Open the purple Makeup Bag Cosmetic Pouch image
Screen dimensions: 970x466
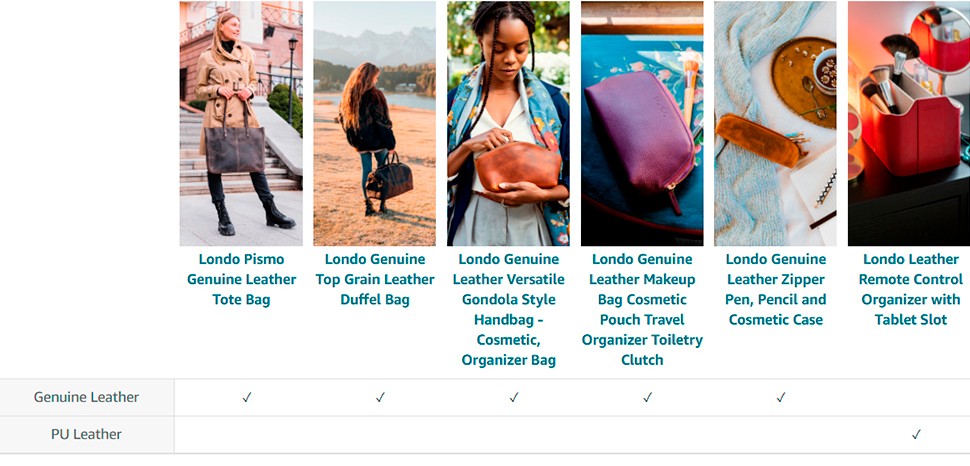(642, 124)
